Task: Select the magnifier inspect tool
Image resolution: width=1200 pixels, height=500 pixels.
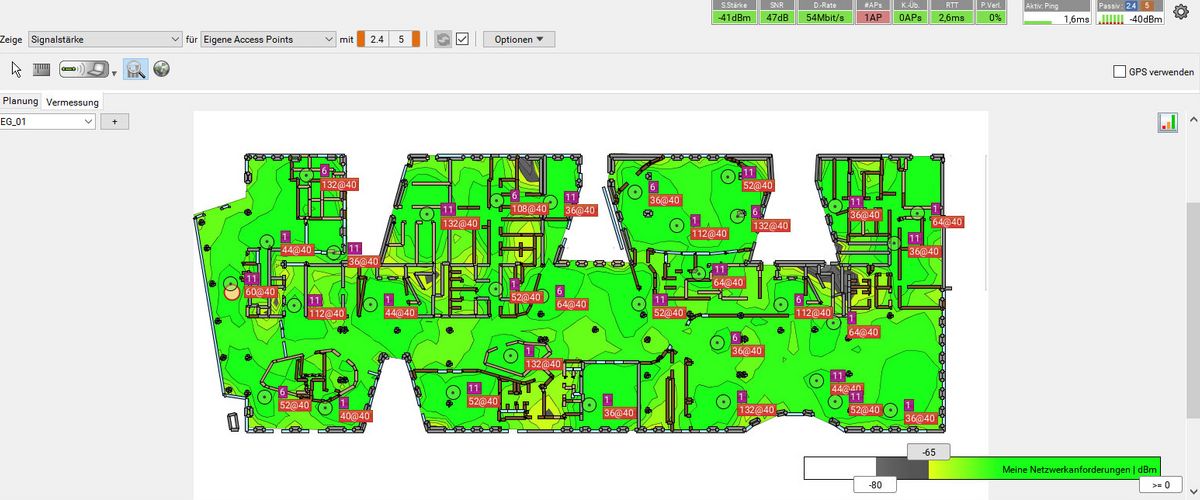Action: coord(136,70)
